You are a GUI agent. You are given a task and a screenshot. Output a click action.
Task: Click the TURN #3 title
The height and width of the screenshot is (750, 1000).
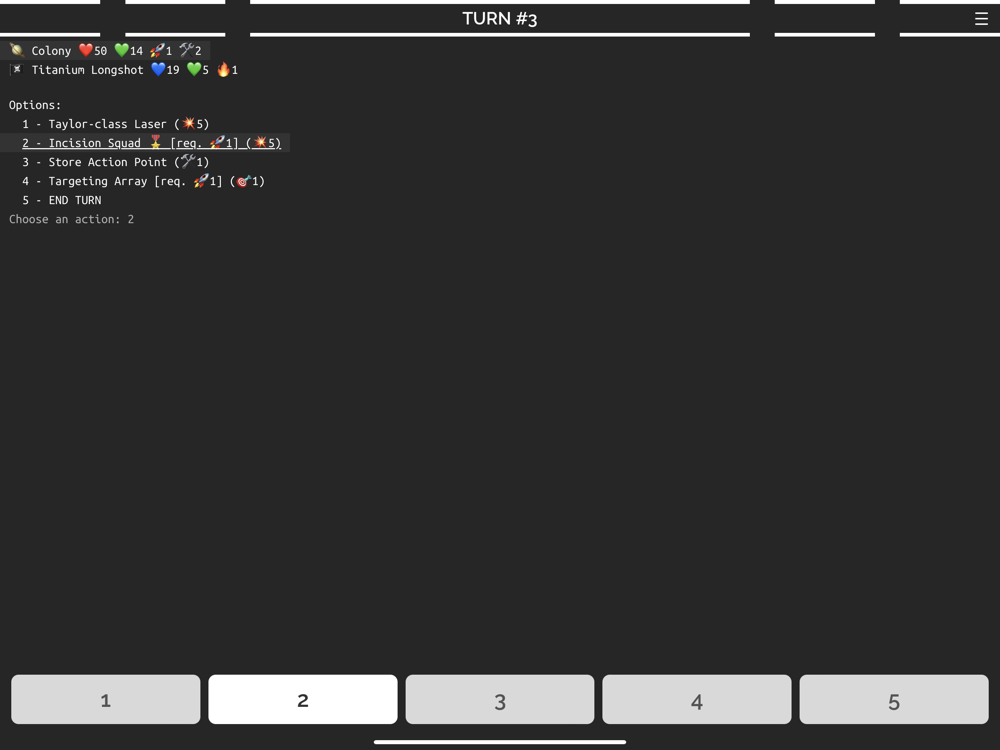pyautogui.click(x=500, y=18)
